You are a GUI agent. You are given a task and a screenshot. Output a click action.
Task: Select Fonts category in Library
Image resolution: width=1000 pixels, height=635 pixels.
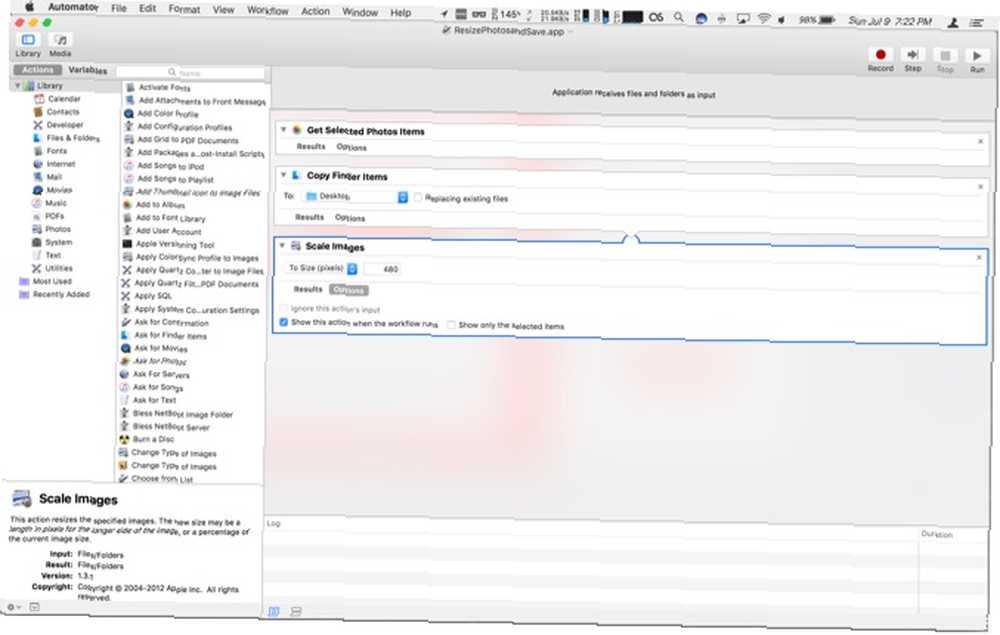tap(56, 151)
